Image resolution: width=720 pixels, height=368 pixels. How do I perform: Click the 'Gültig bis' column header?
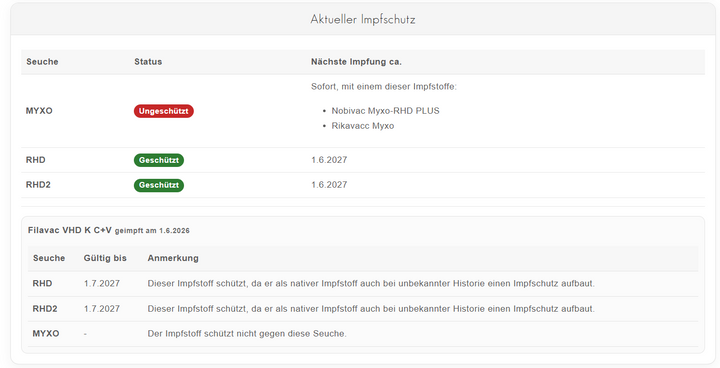point(105,258)
